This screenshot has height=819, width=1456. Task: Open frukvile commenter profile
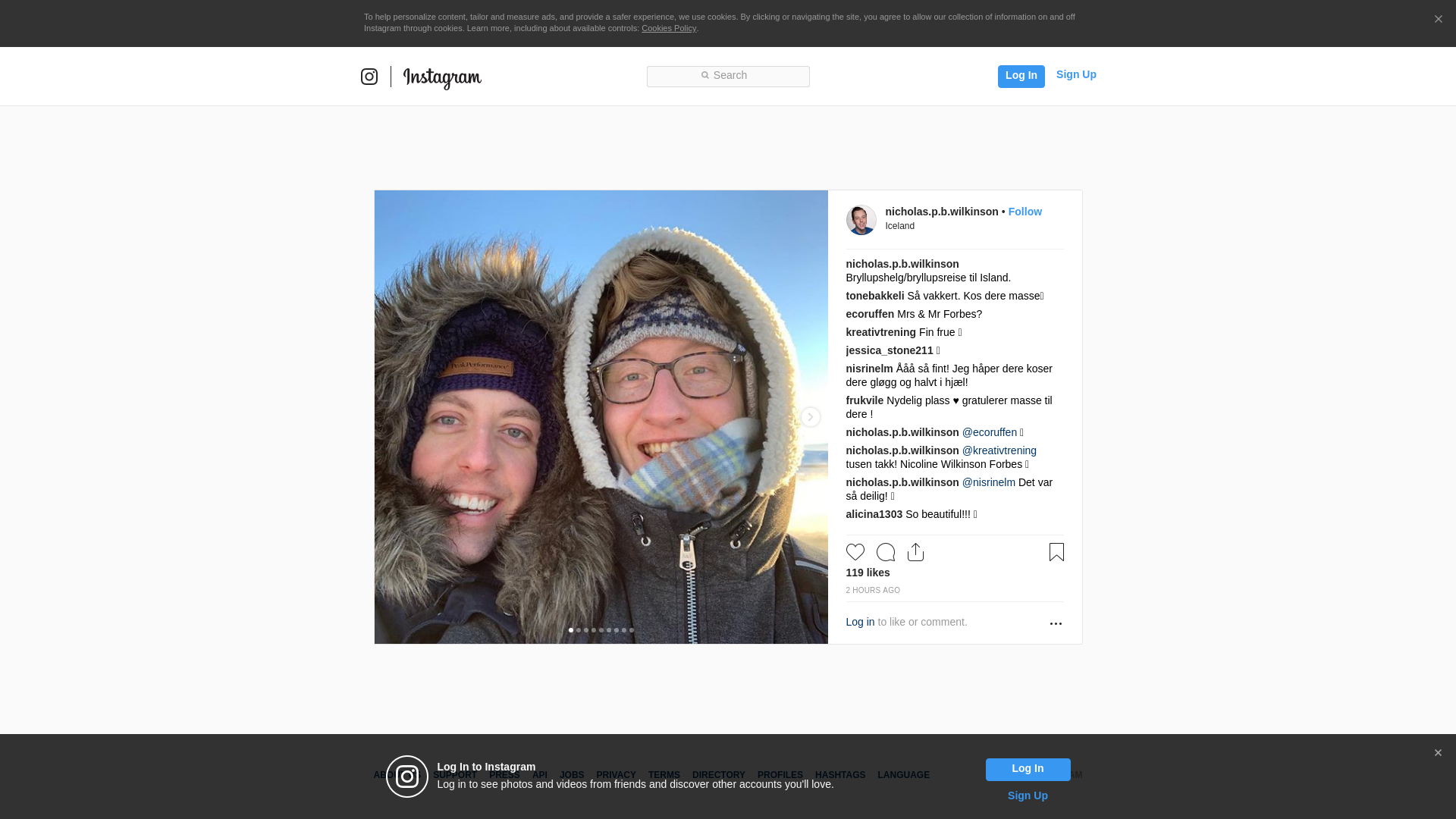(864, 400)
